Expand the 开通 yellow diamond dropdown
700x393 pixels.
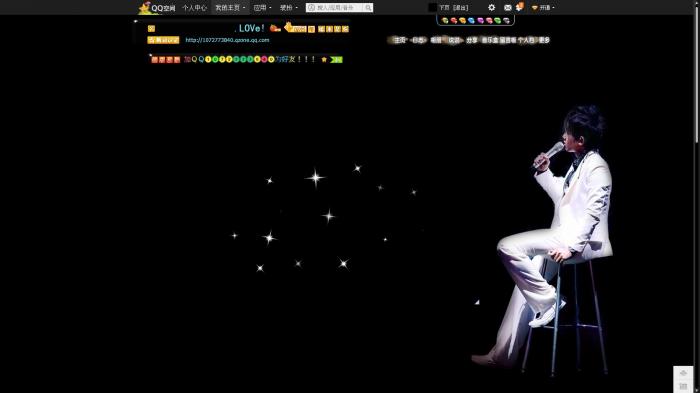click(x=543, y=8)
